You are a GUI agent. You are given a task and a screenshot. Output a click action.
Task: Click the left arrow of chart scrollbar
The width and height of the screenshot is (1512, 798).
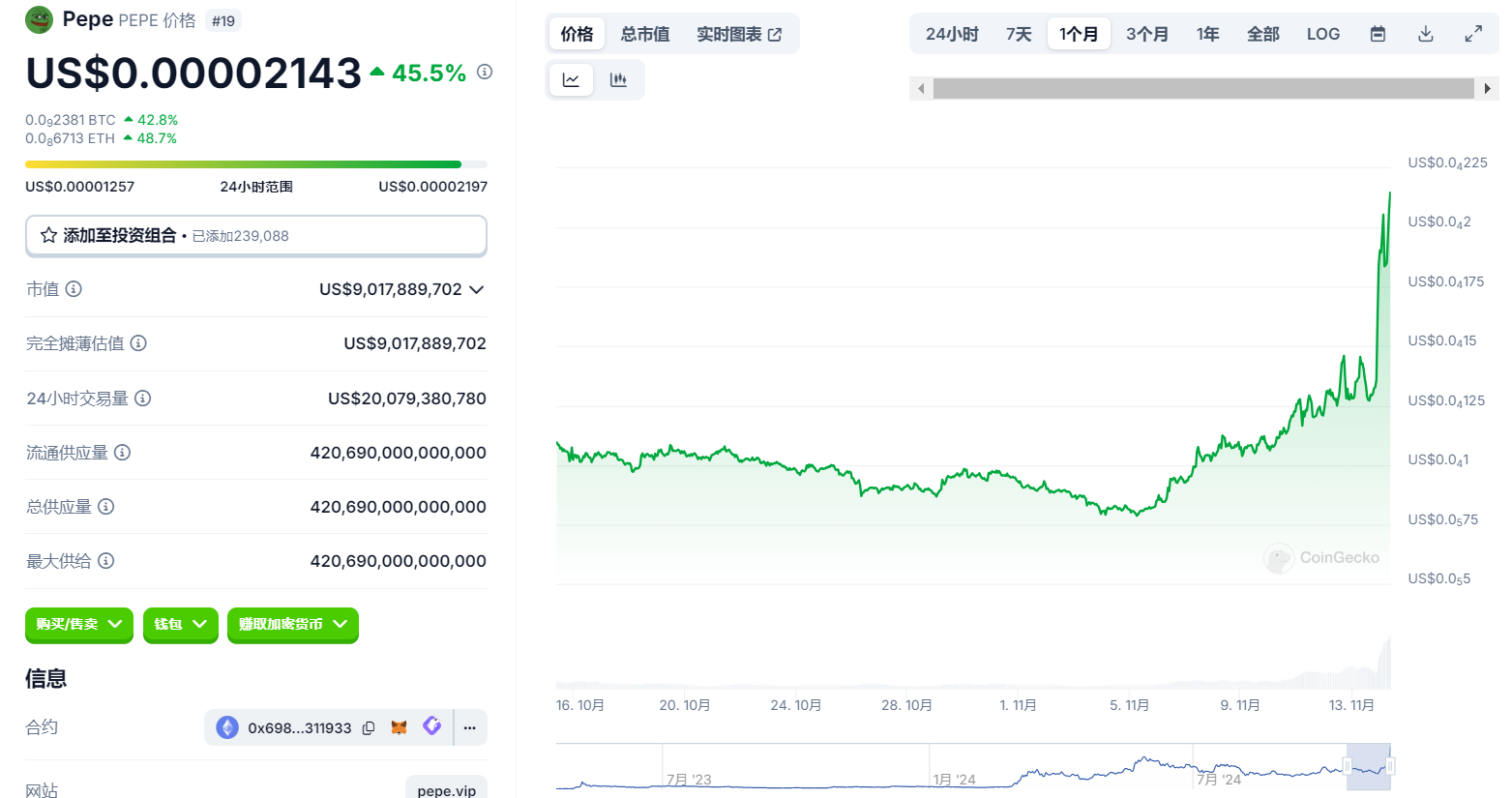tap(921, 89)
